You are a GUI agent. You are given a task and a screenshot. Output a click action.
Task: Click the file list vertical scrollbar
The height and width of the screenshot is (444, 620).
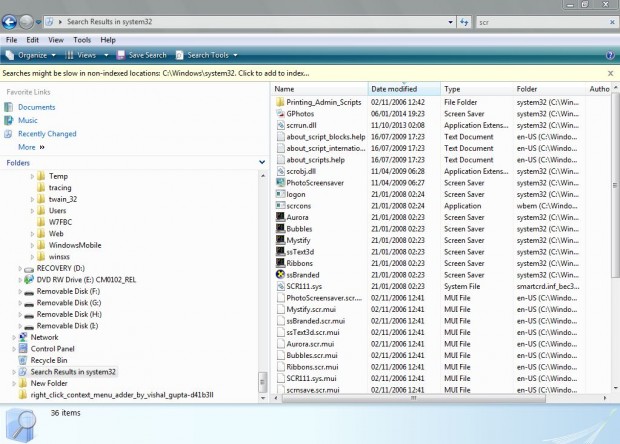615,184
